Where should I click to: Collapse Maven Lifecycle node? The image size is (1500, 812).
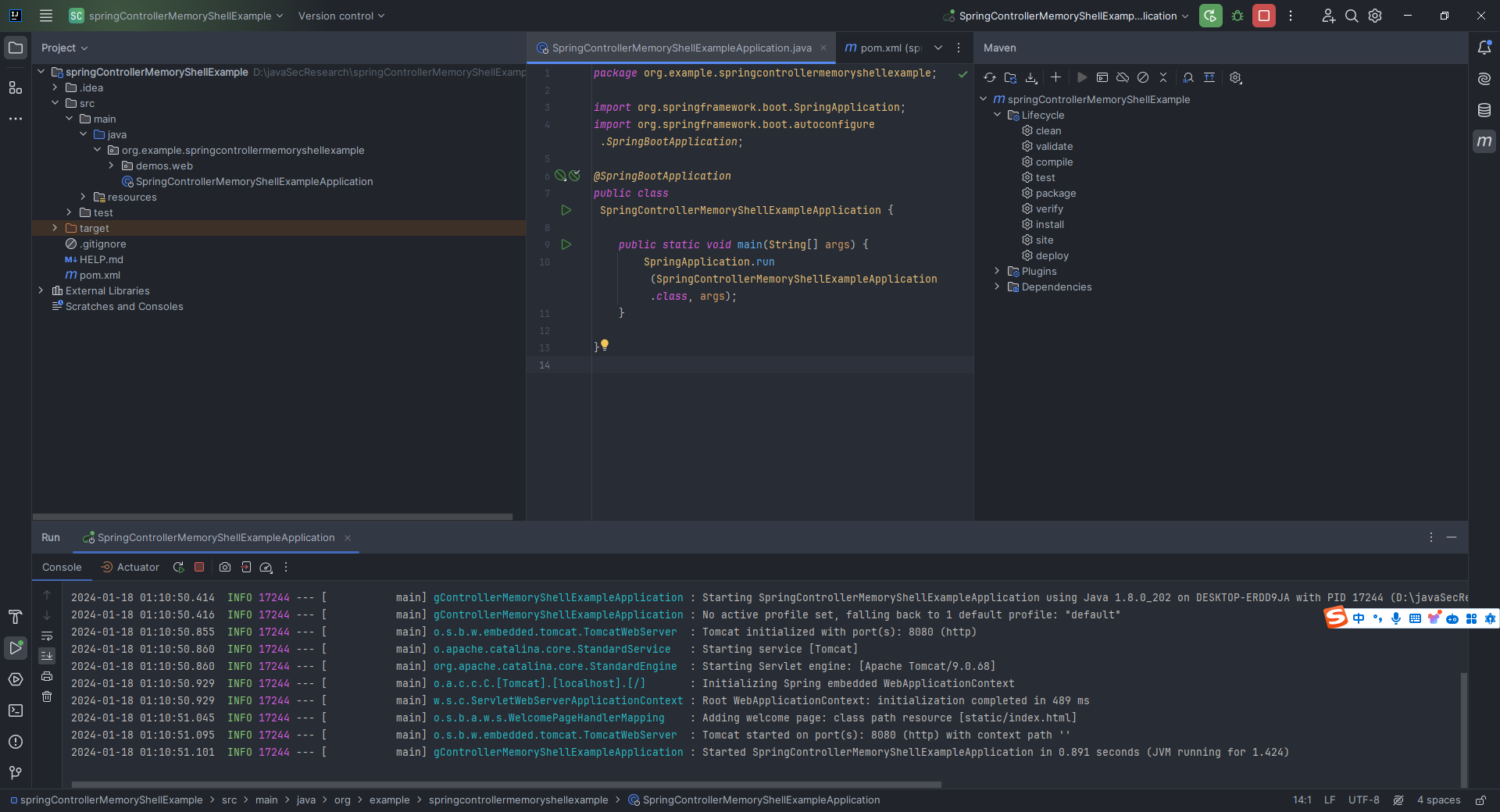(x=997, y=115)
